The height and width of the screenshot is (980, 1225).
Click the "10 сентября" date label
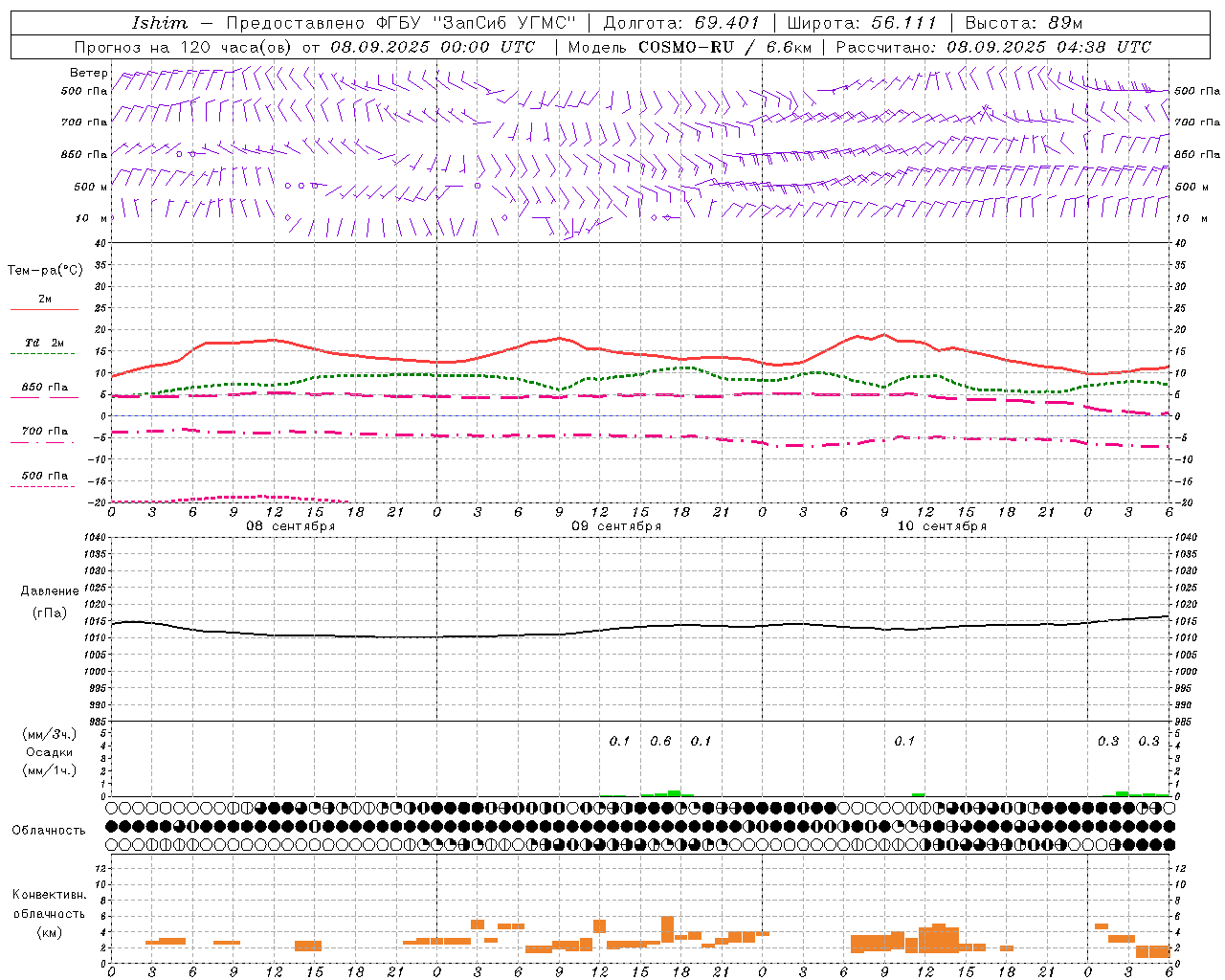942,526
